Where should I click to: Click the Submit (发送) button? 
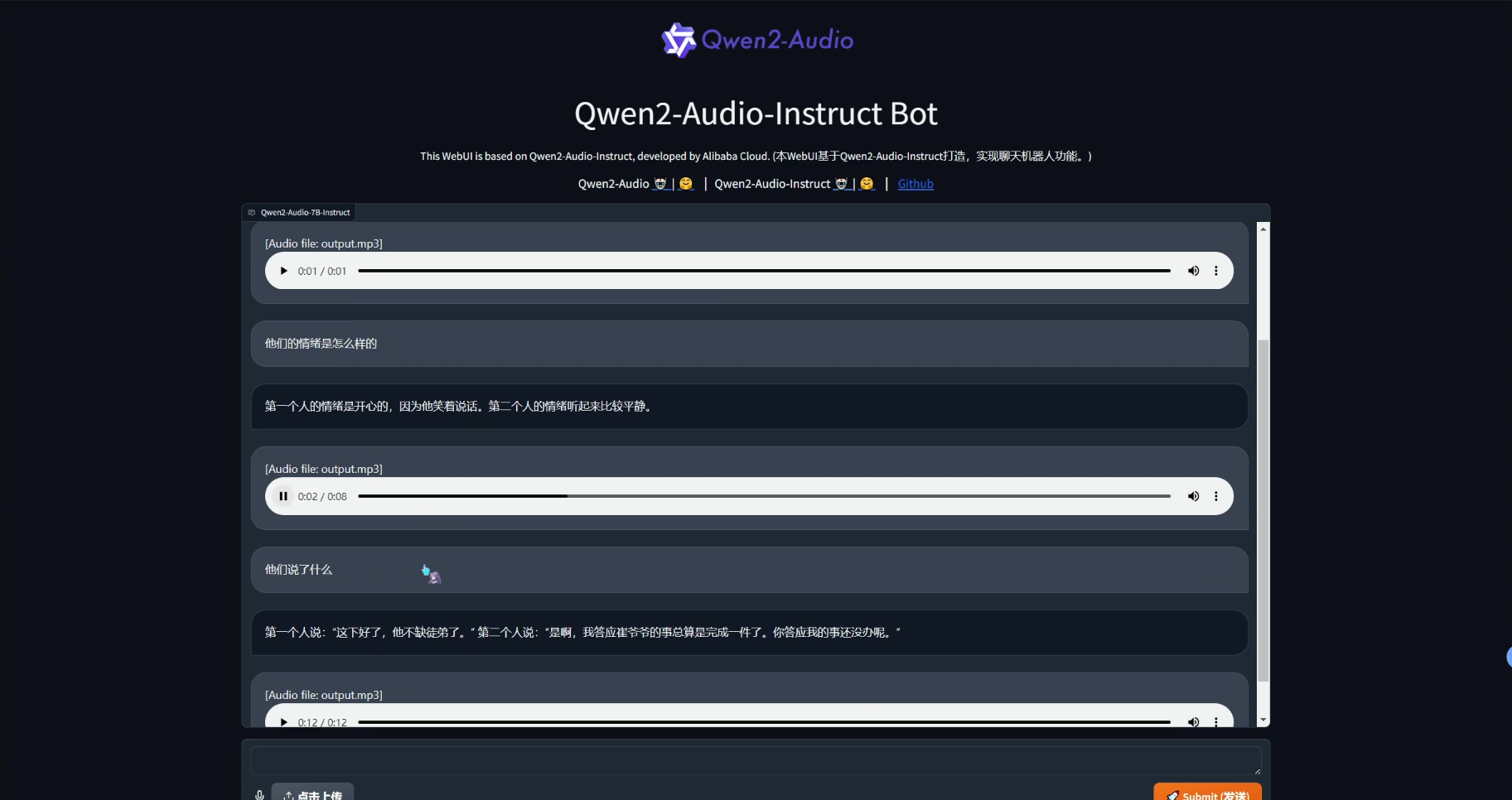[1207, 793]
